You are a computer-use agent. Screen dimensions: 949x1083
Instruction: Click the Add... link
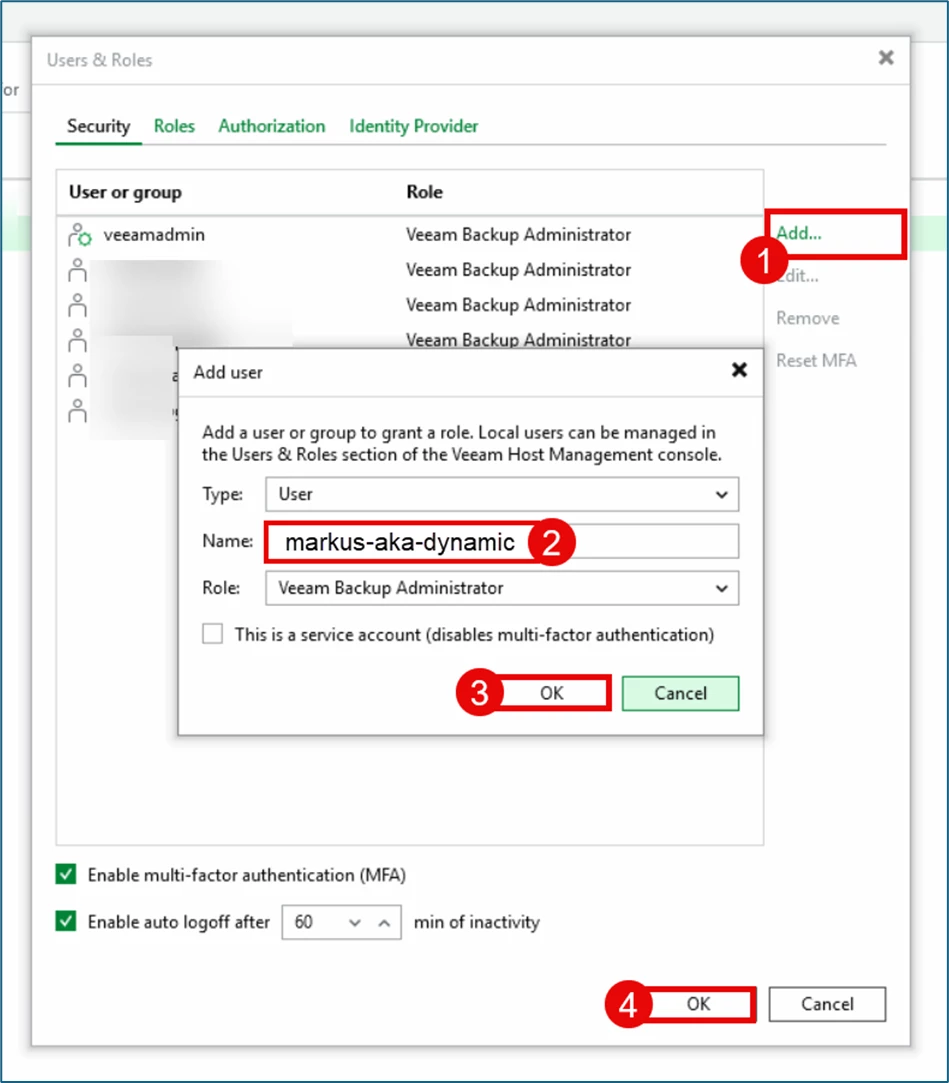coord(798,233)
